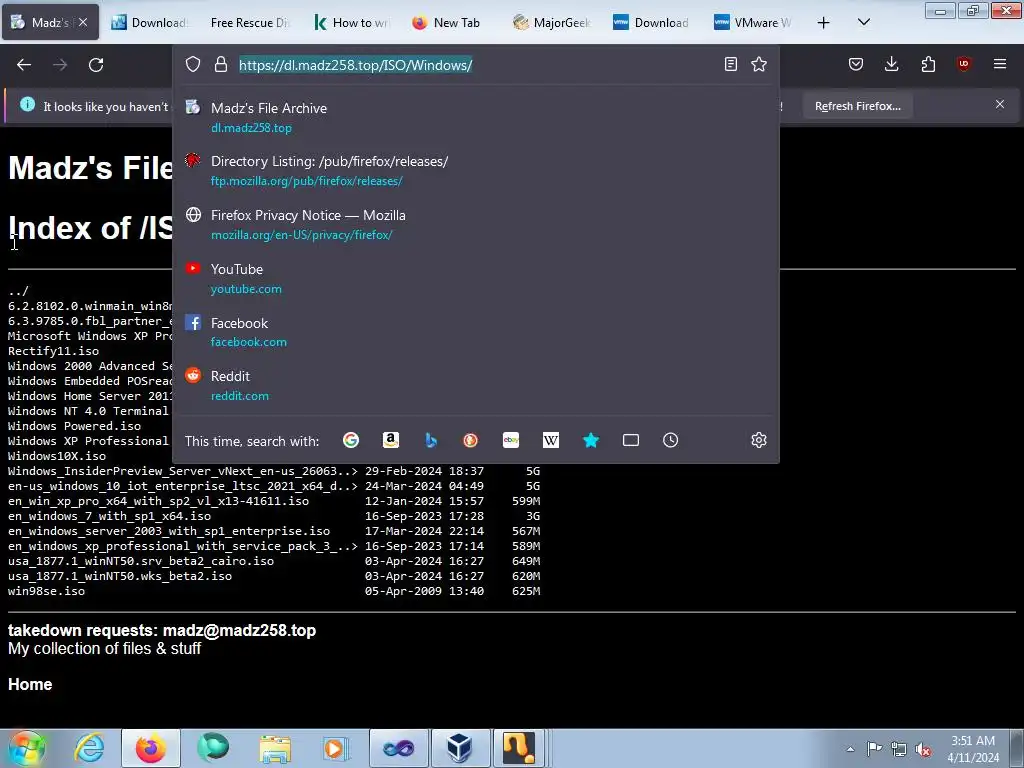Go back to the previous page

tap(24, 65)
